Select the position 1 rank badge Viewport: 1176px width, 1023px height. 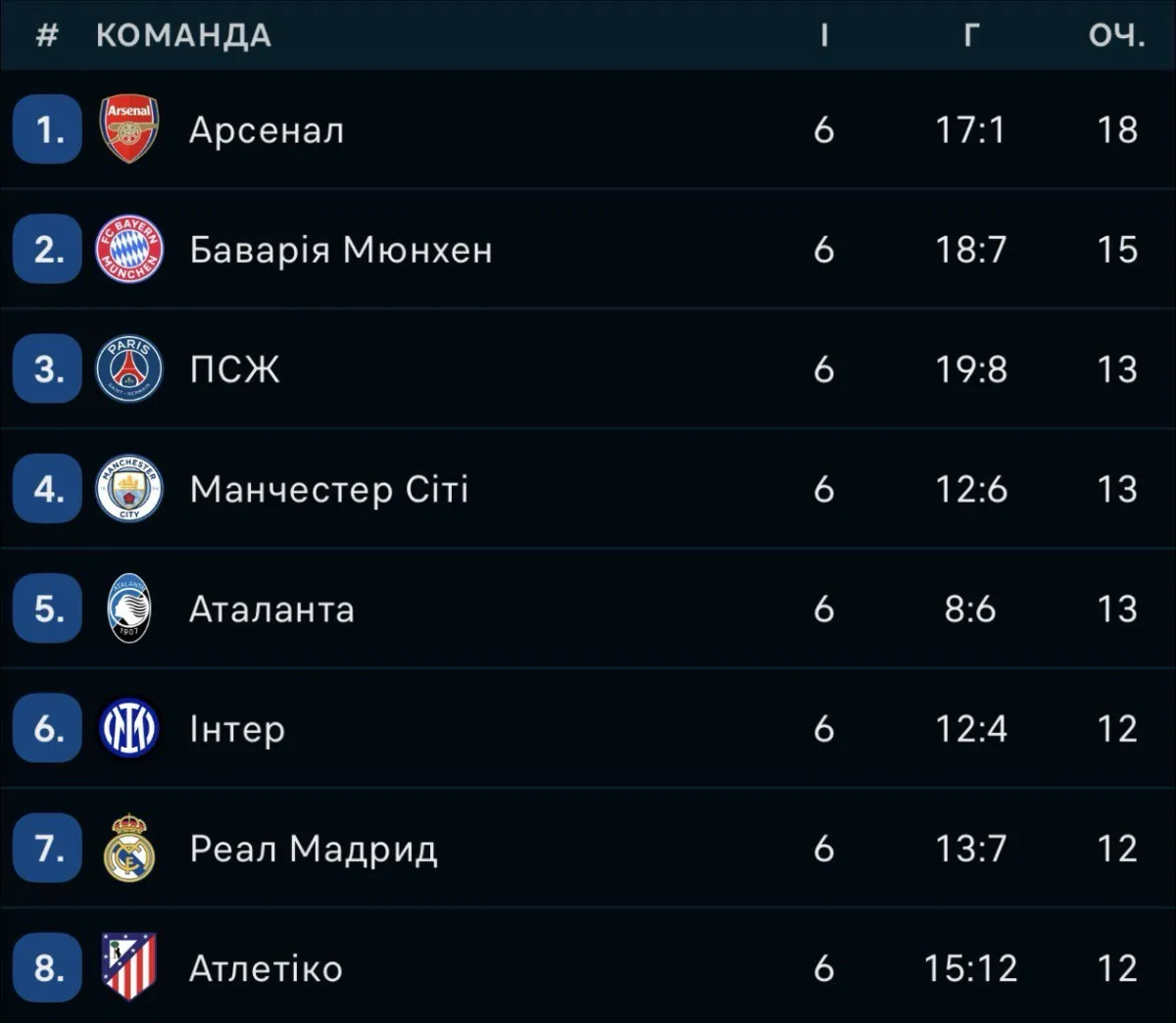click(47, 129)
